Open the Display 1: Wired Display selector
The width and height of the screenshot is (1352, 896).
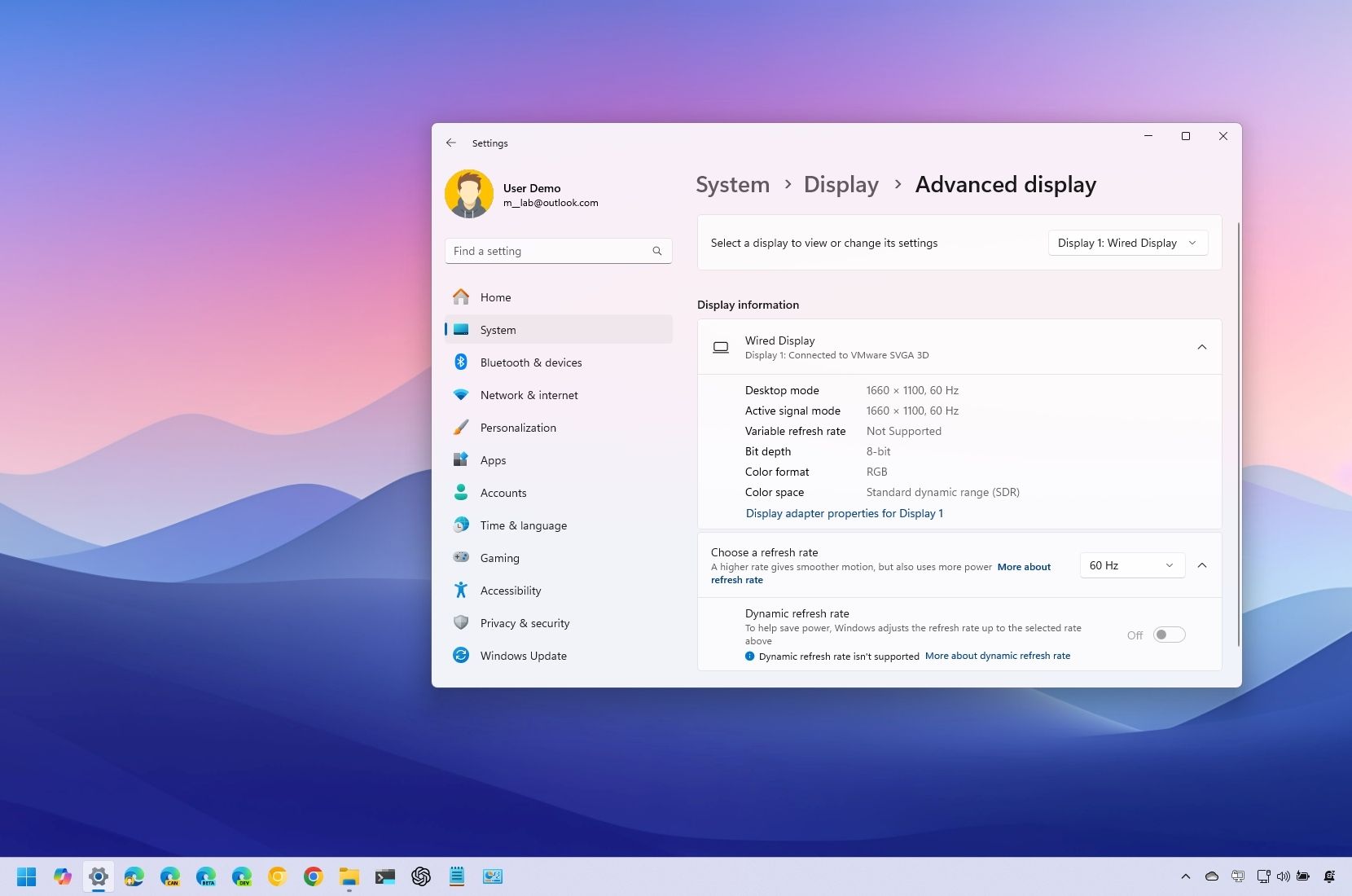pos(1127,242)
